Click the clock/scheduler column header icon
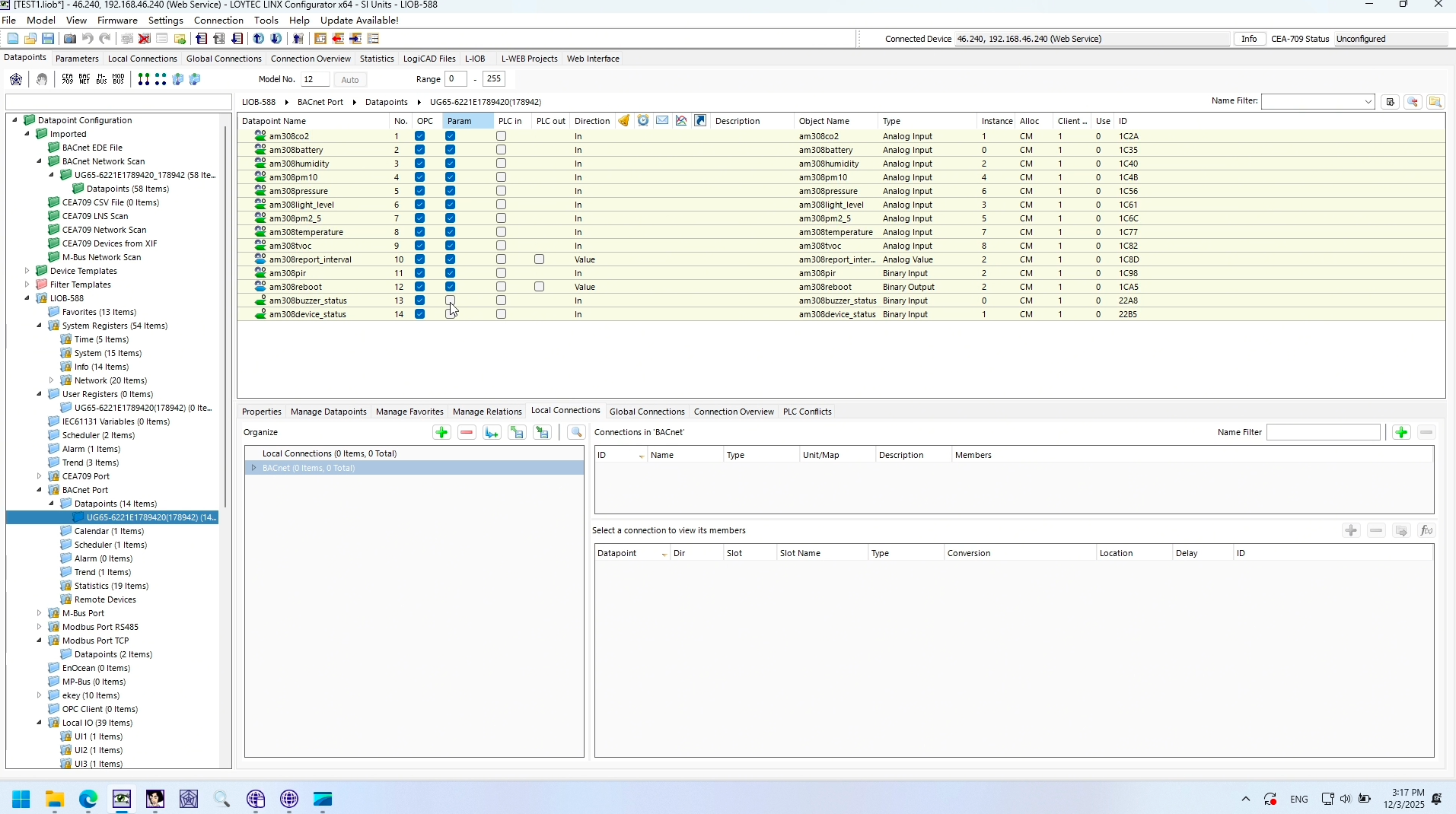 click(x=643, y=121)
